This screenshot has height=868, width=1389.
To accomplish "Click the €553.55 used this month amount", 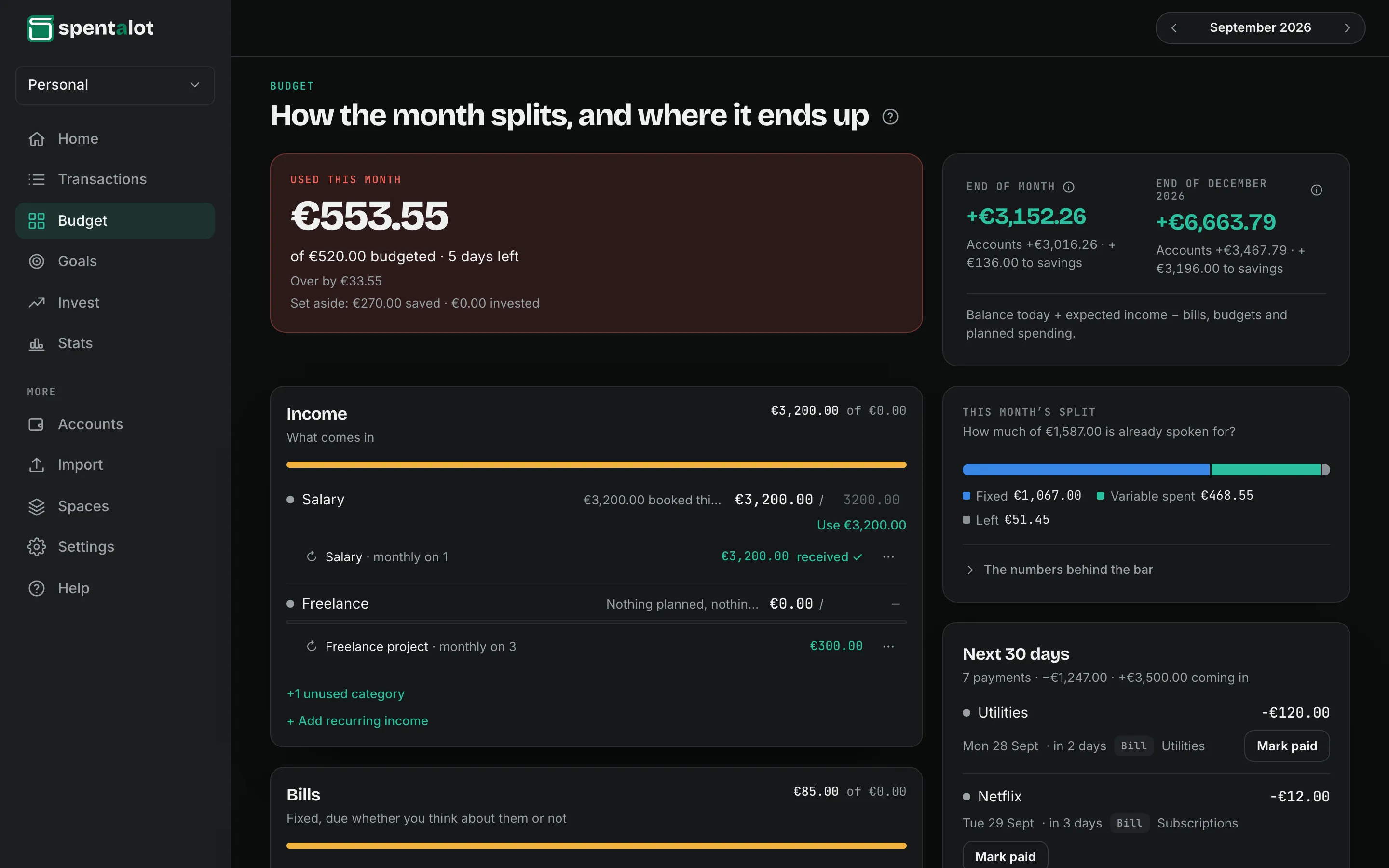I will click(369, 216).
